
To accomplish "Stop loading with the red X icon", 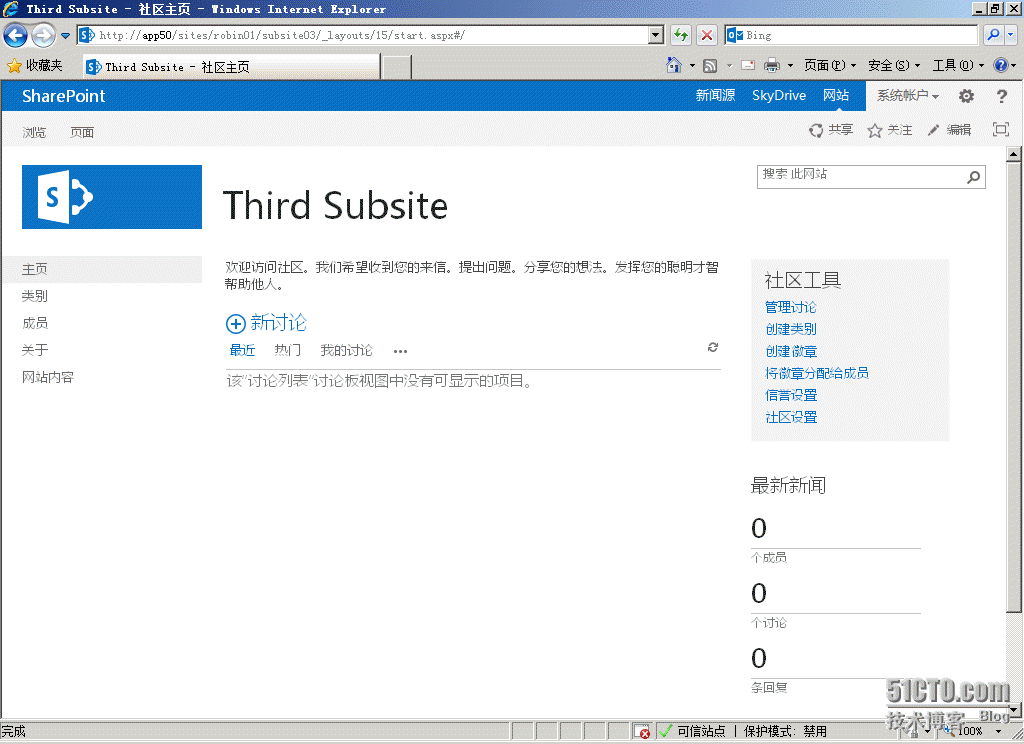I will (x=707, y=35).
